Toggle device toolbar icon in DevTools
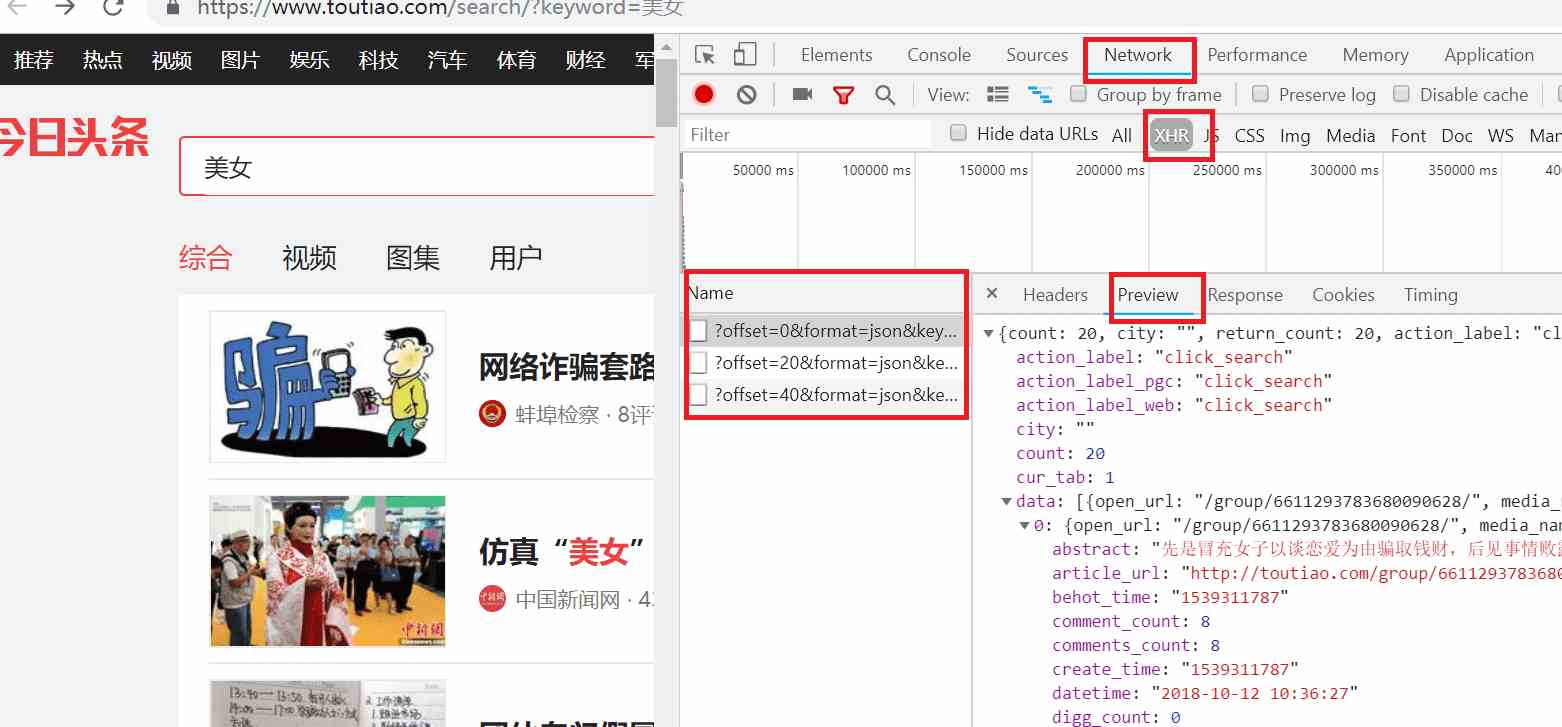Screen dimensions: 1562x727 click(x=745, y=54)
